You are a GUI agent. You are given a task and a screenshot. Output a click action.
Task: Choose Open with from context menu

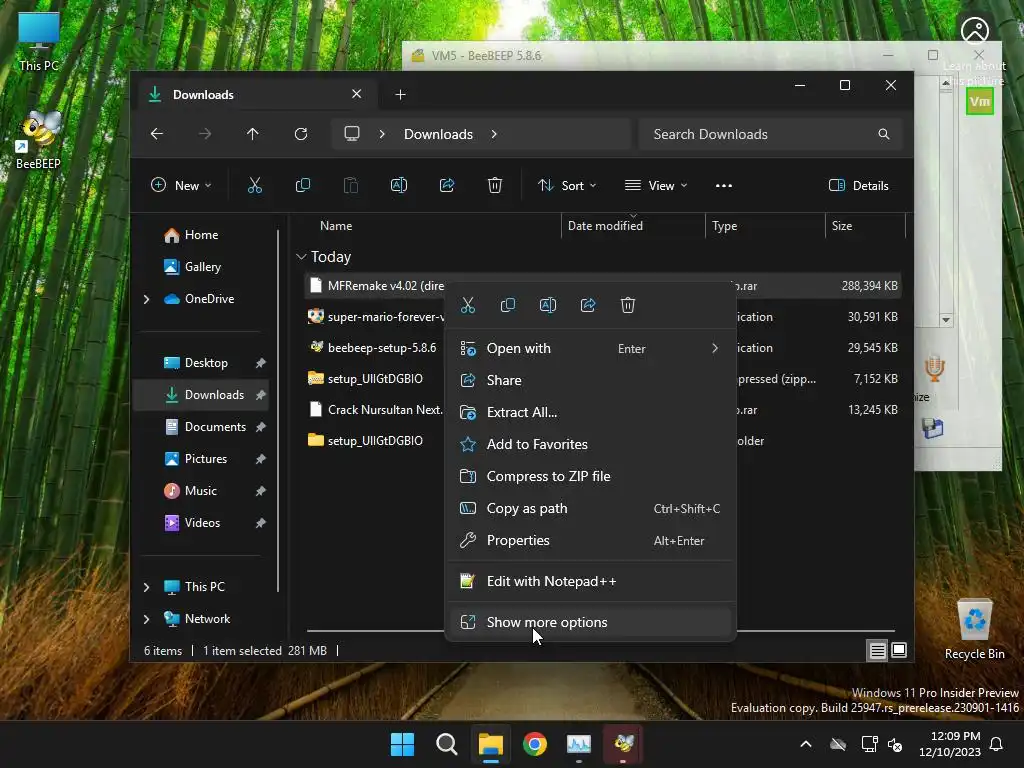tap(590, 349)
